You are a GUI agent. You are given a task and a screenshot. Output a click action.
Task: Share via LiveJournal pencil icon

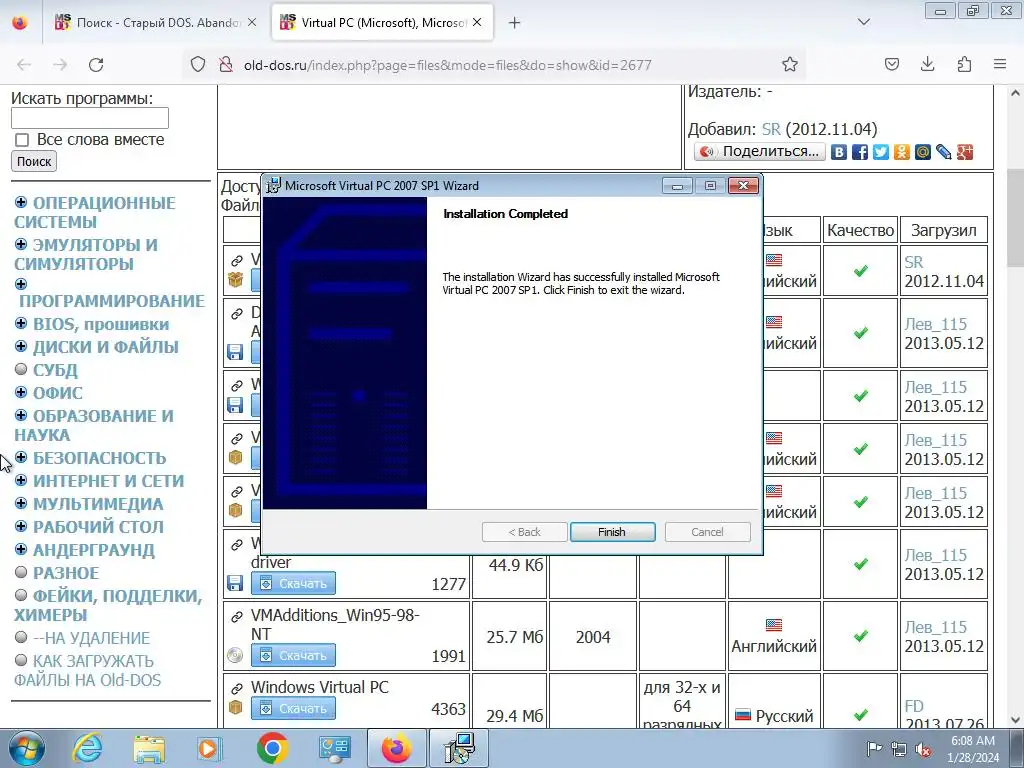pos(943,152)
